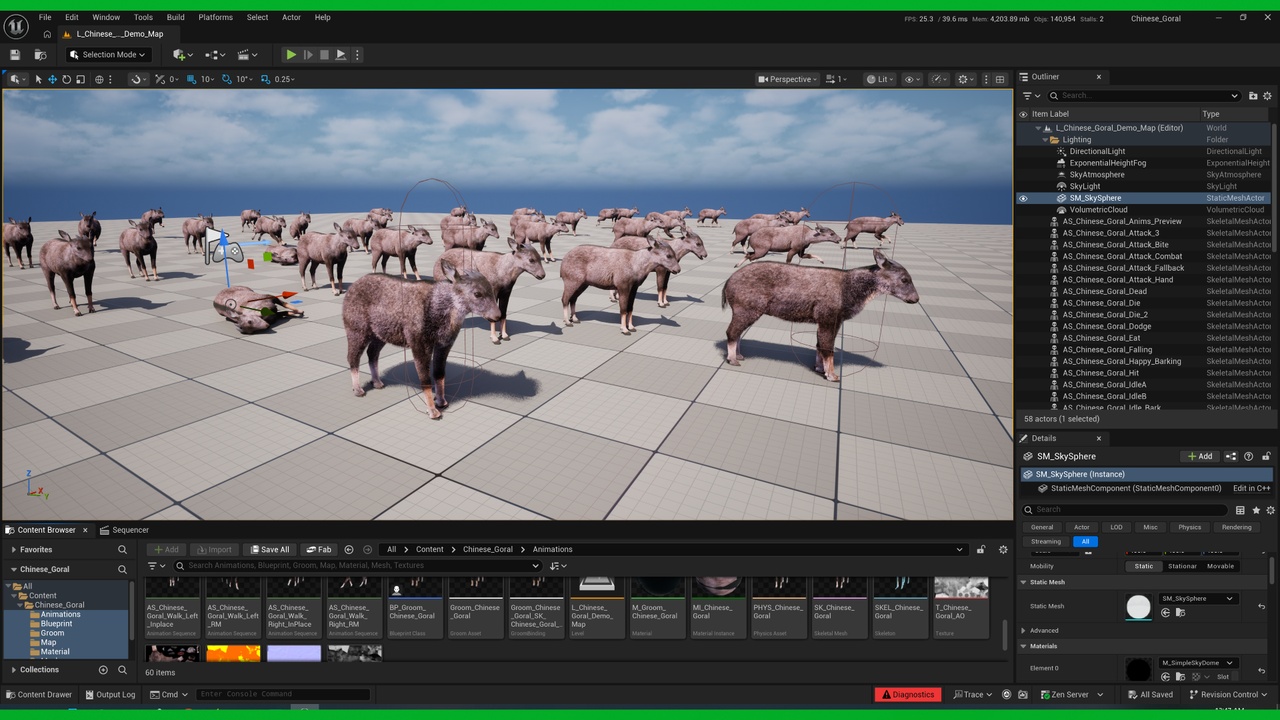This screenshot has height=720, width=1280.
Task: Click the Edit in C++ link
Action: (x=1251, y=489)
